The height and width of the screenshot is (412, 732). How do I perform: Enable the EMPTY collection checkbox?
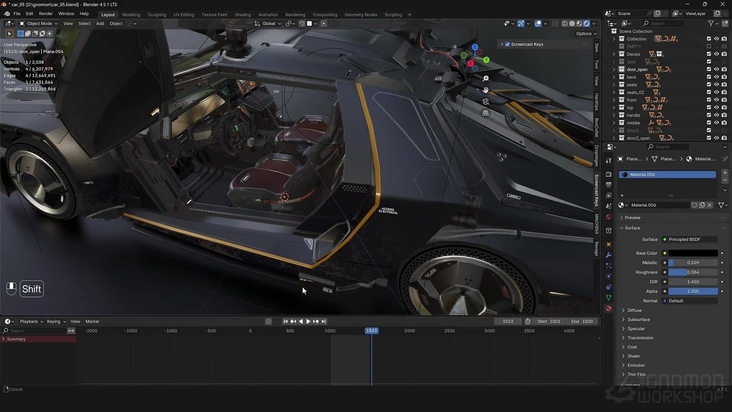point(709,47)
